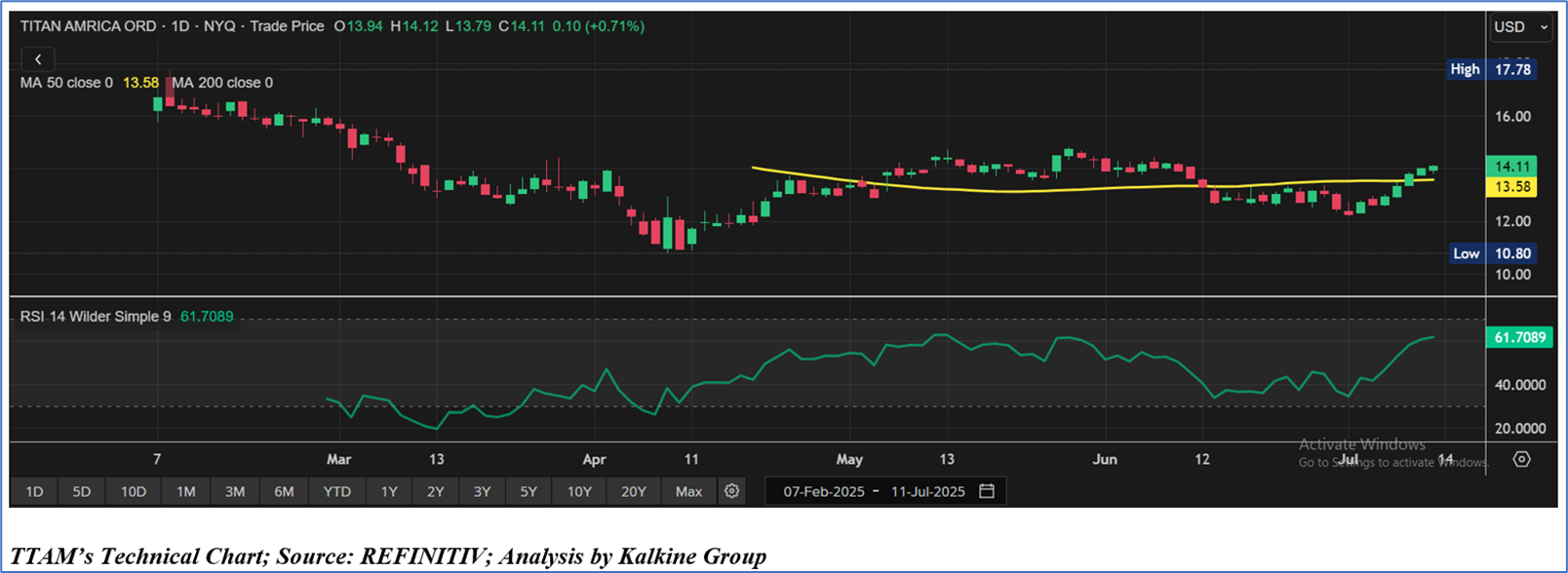Click the High 17.78 price label
1568x573 pixels.
point(1491,69)
